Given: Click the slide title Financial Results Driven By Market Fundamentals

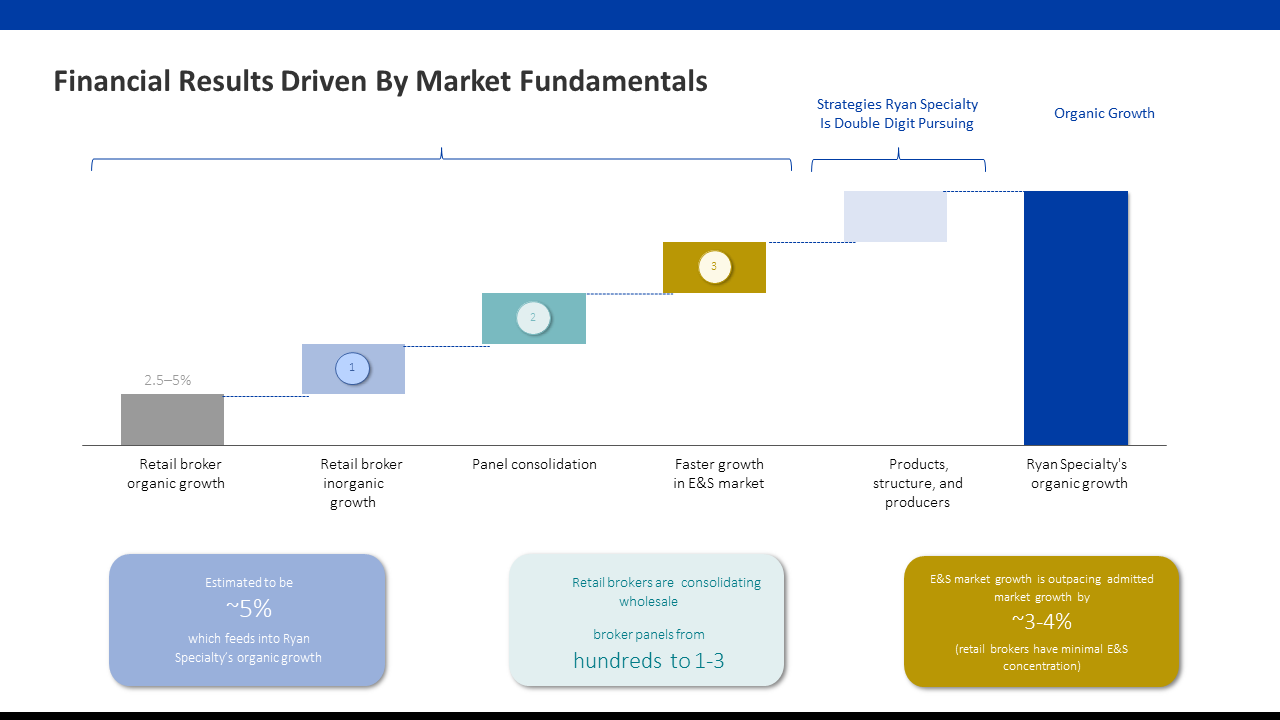Looking at the screenshot, I should coord(380,81).
